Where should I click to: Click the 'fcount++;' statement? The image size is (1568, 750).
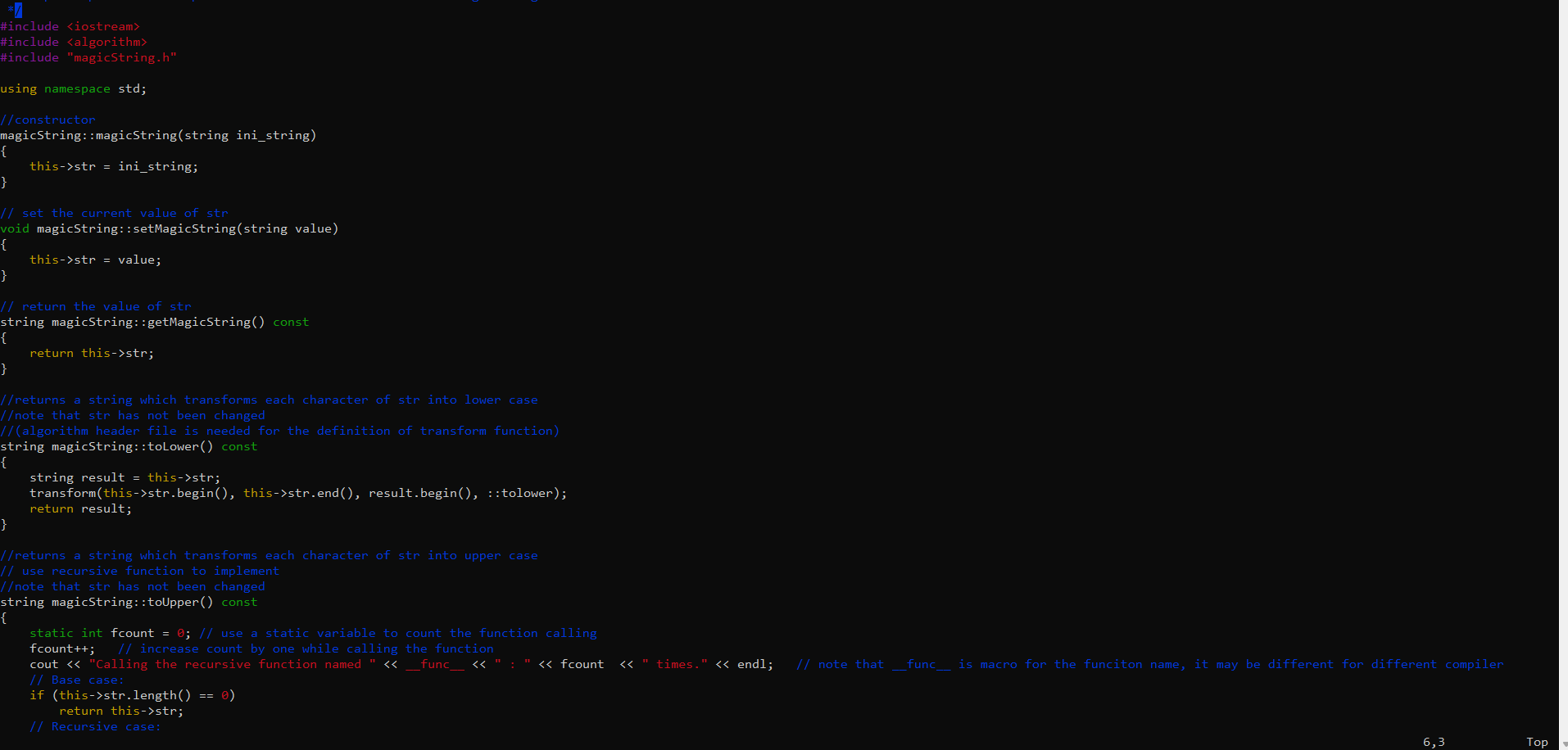point(62,648)
